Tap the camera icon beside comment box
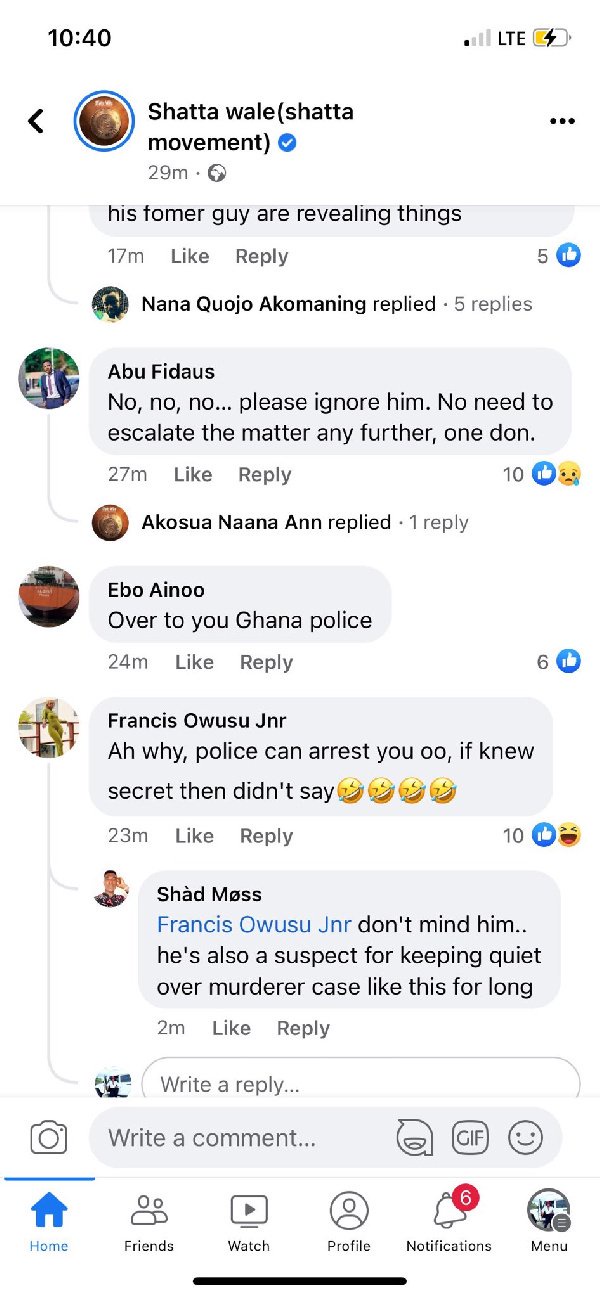The height and width of the screenshot is (1298, 600). click(x=48, y=1138)
